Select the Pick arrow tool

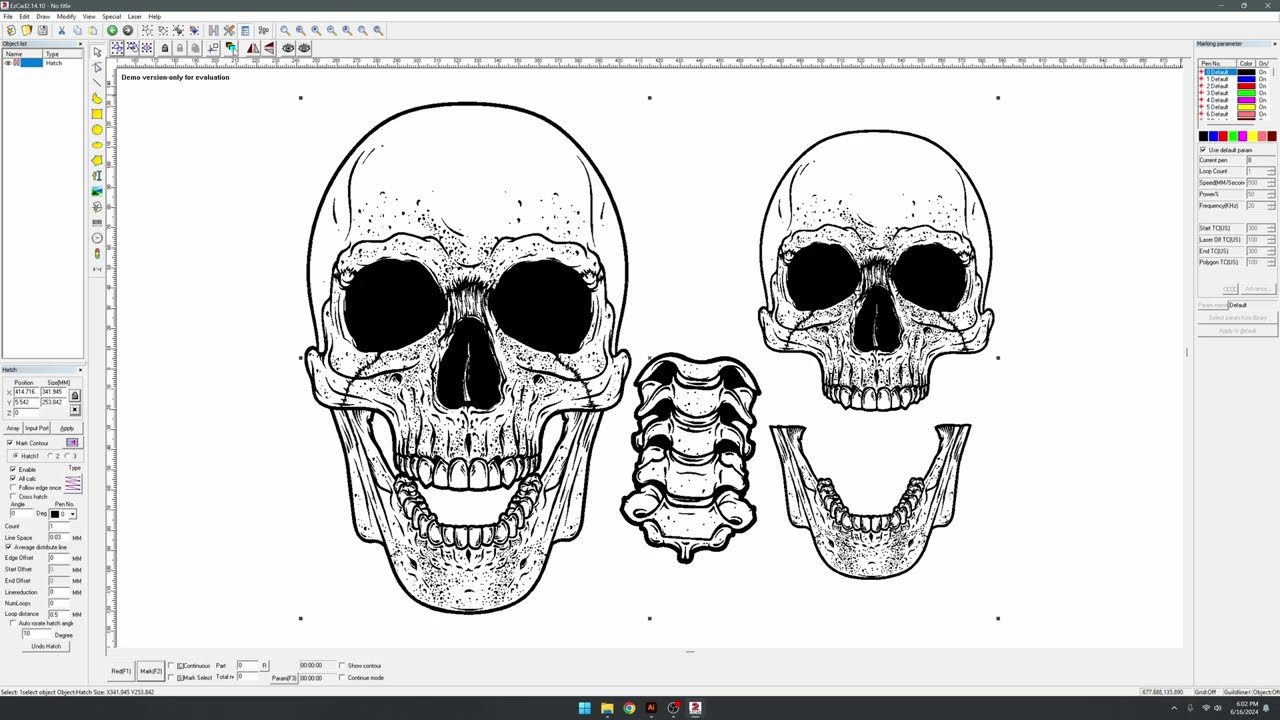click(x=97, y=52)
